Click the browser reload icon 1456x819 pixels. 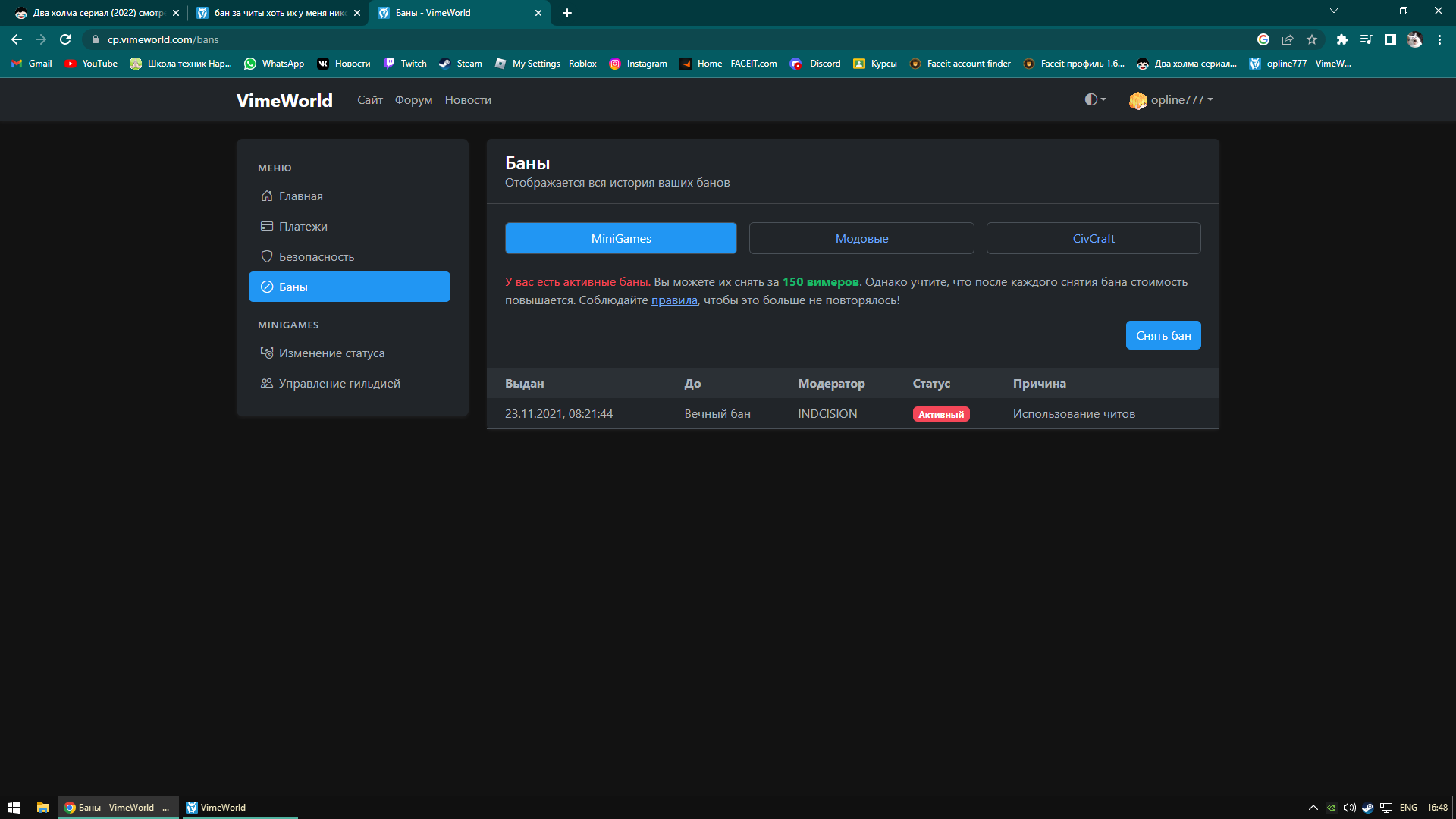click(65, 39)
